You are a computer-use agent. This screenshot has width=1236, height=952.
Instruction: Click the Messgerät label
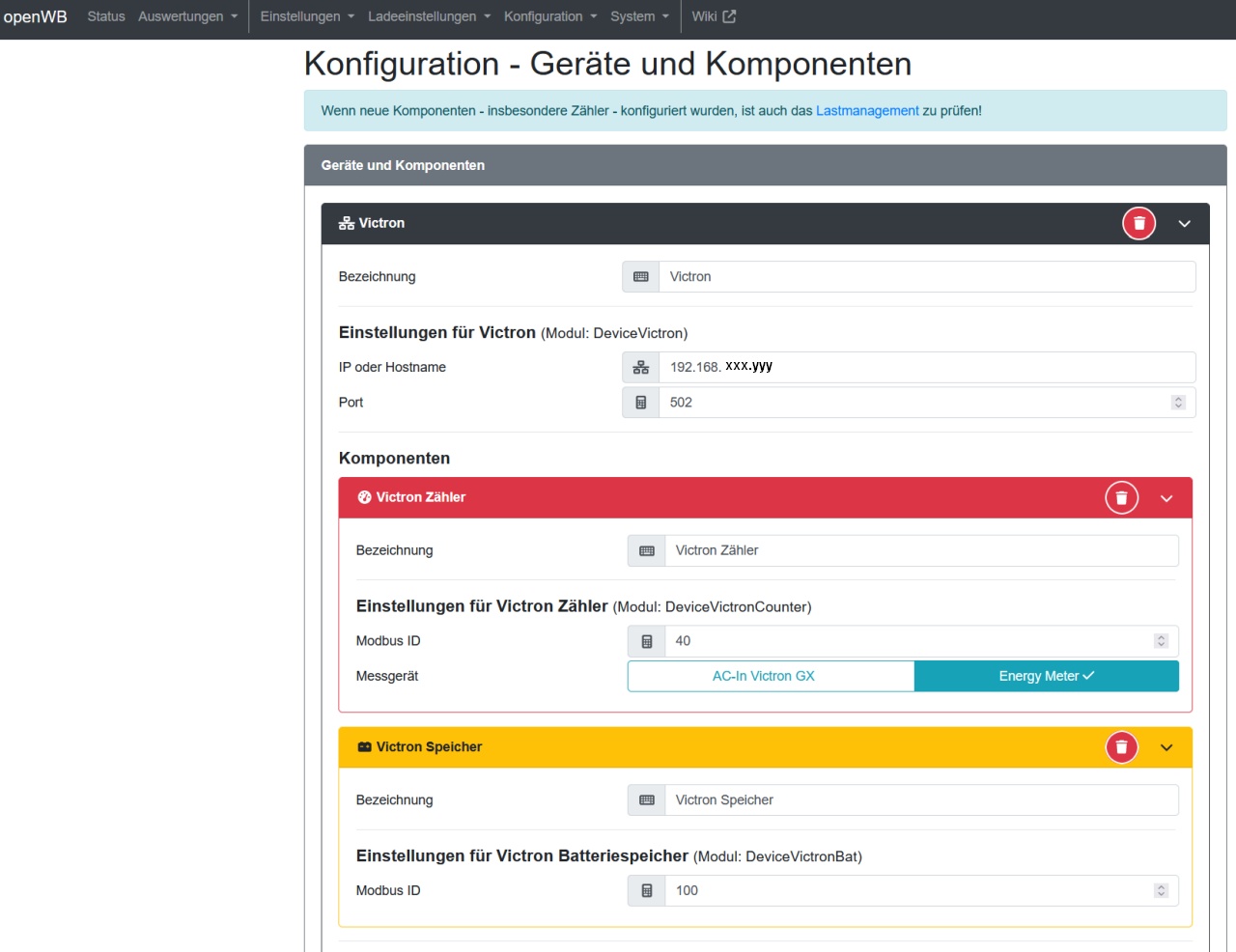click(387, 677)
